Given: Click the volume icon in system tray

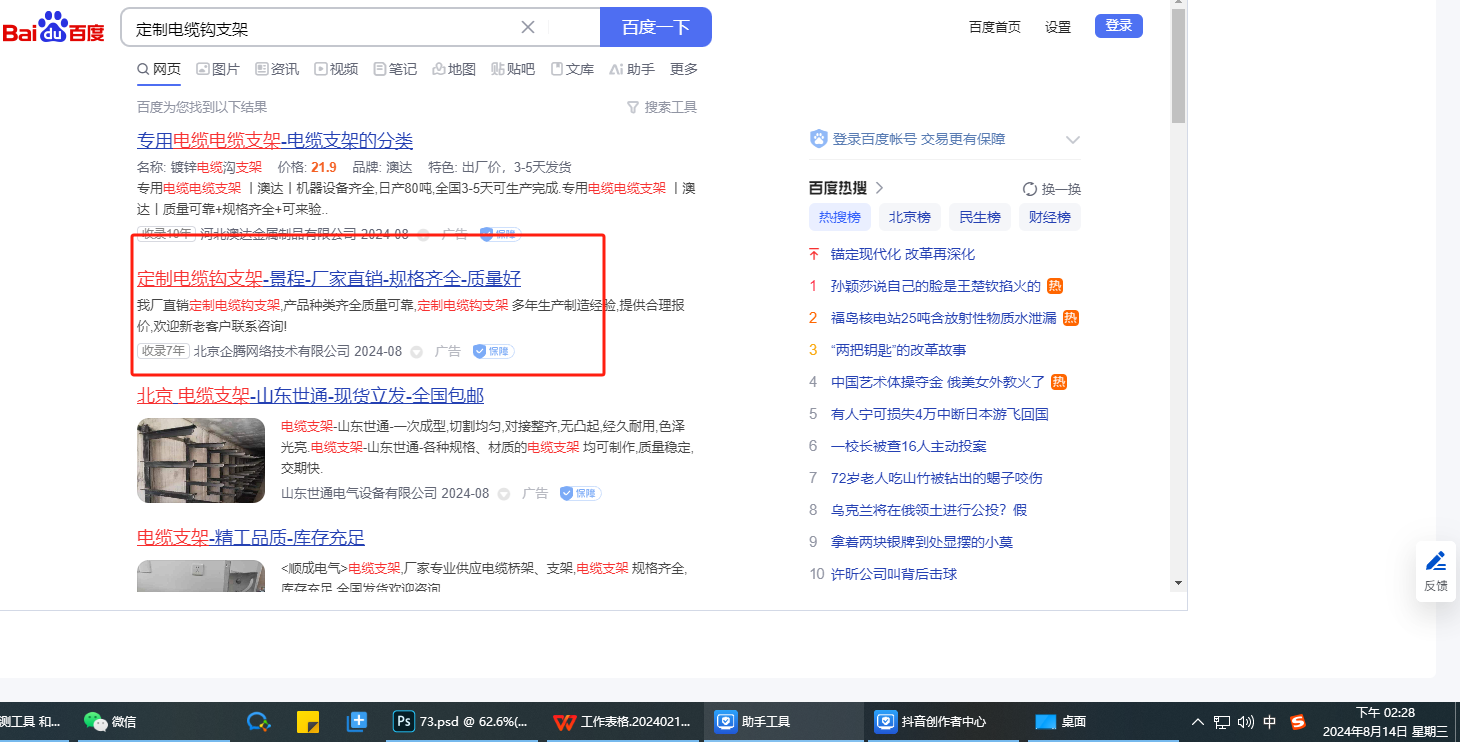Looking at the screenshot, I should click(1245, 721).
